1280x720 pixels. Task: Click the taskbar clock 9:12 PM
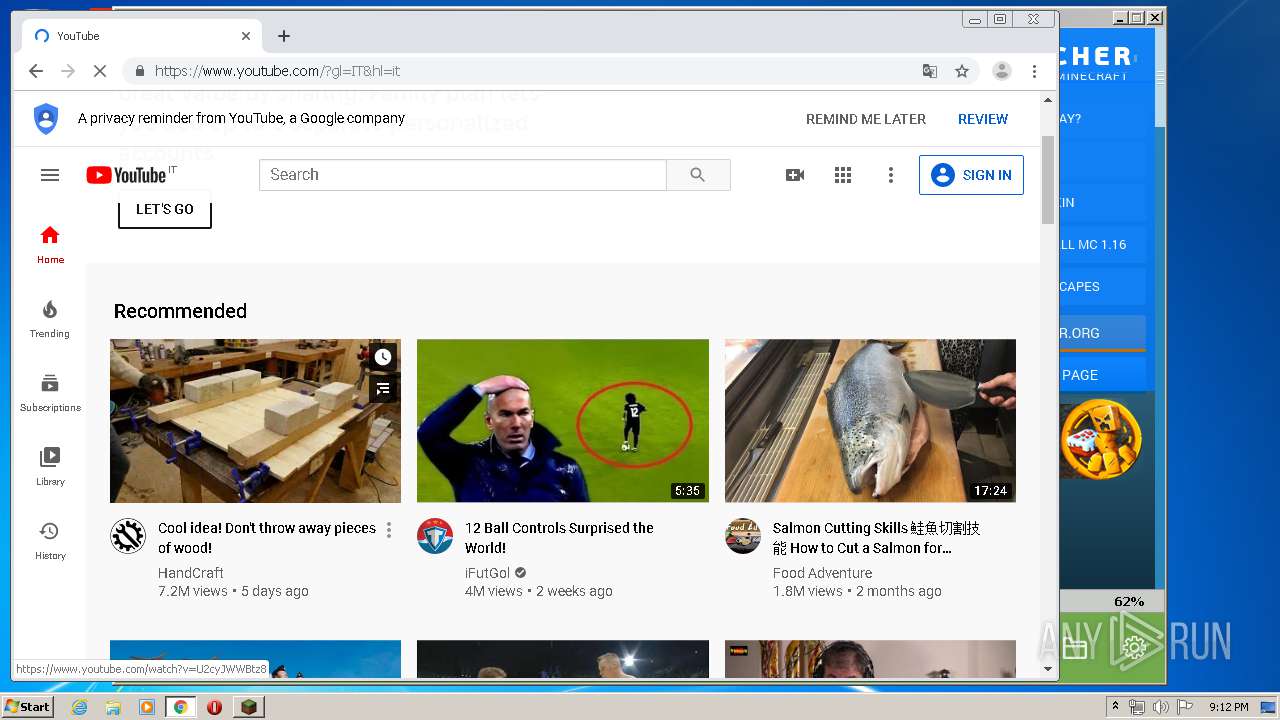(x=1229, y=707)
